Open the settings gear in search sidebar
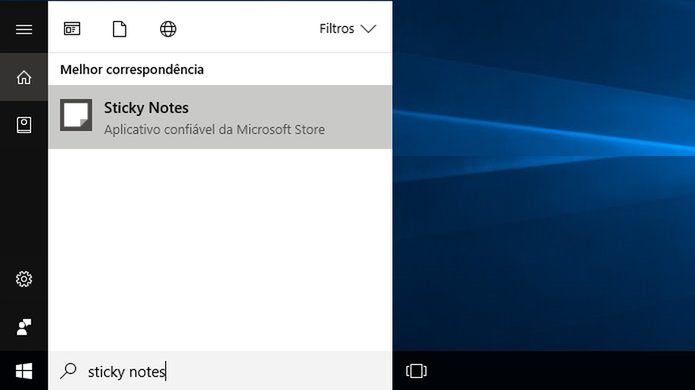The image size is (695, 390). (x=24, y=279)
